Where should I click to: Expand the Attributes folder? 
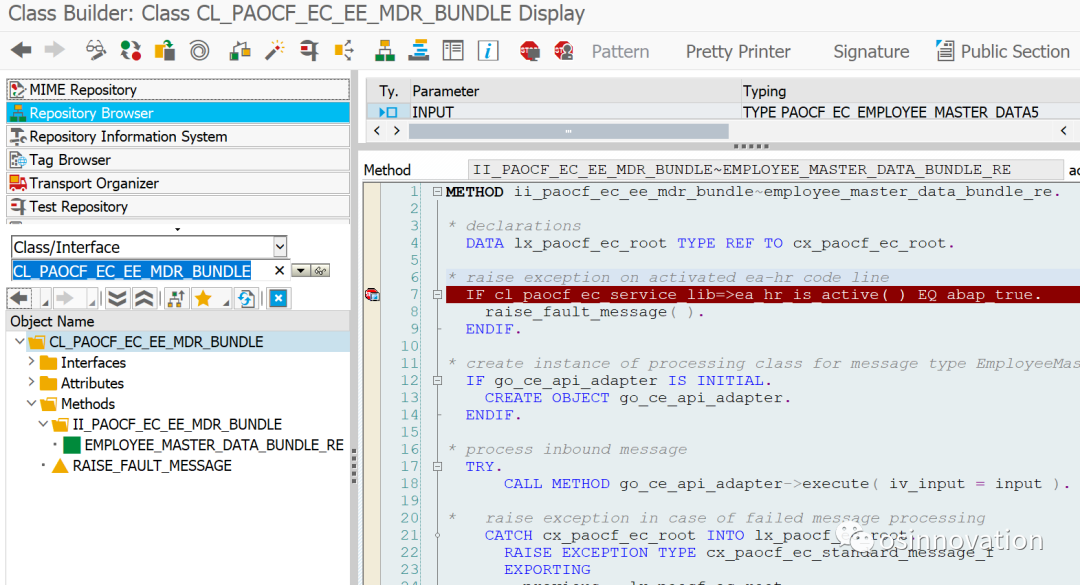click(x=31, y=382)
